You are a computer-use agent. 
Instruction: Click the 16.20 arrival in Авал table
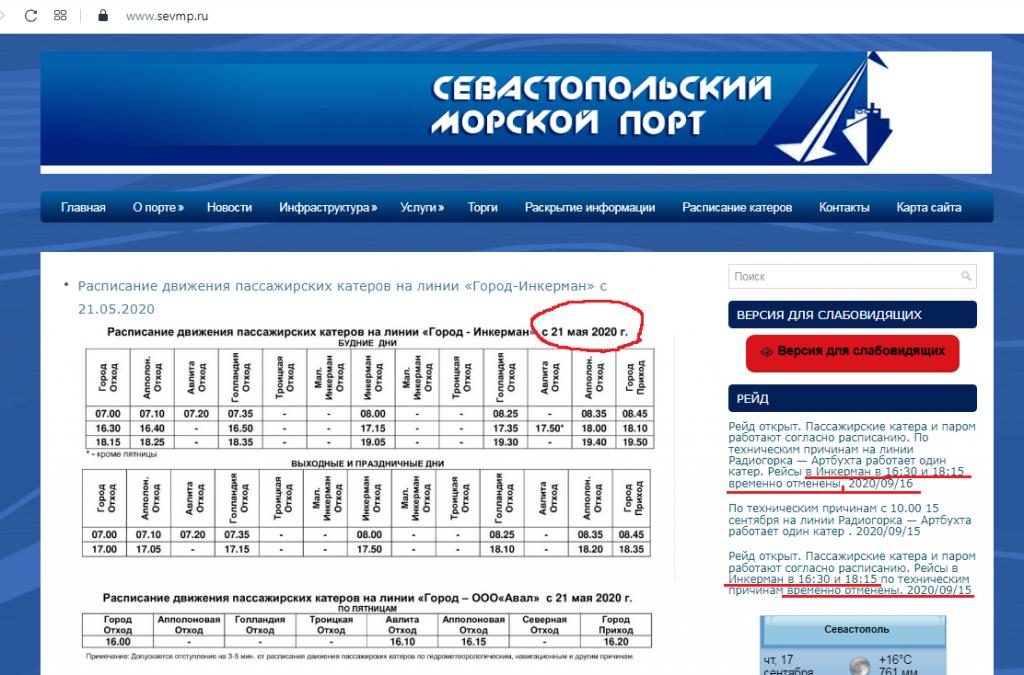coord(616,642)
